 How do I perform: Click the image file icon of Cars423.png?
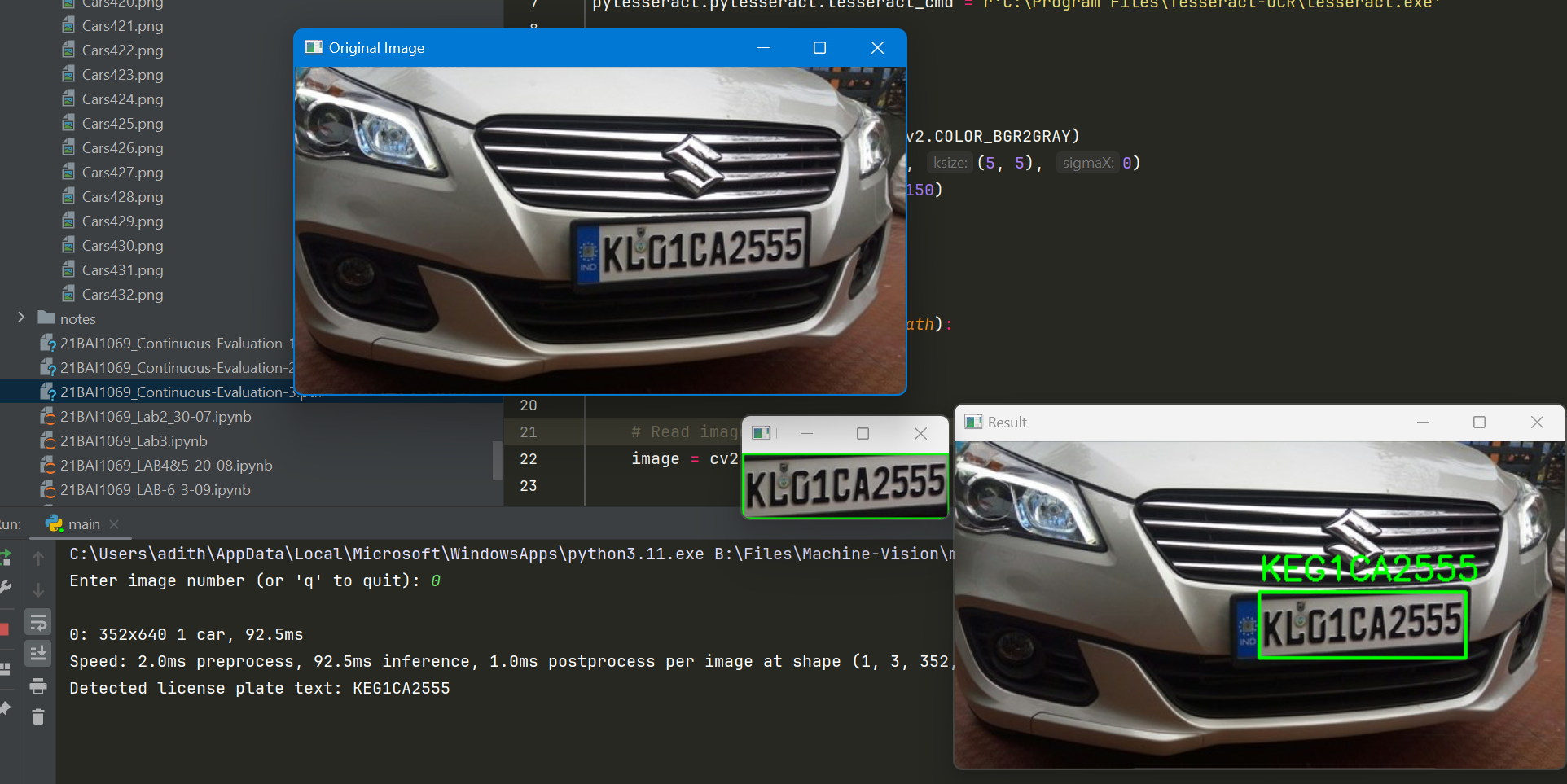point(69,74)
